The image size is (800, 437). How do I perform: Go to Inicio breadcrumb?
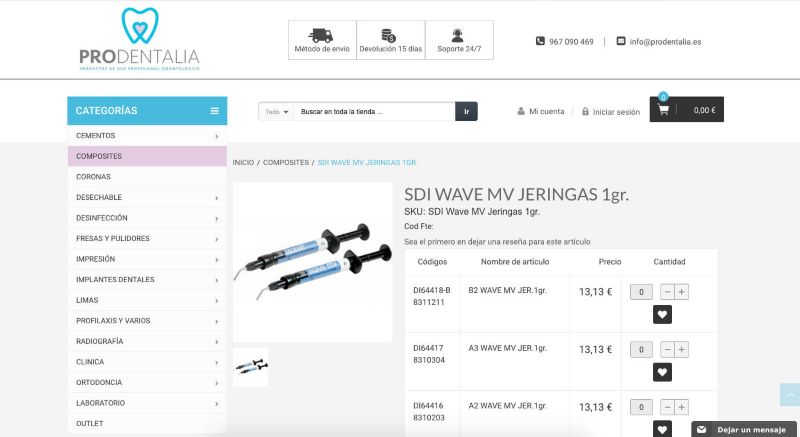click(x=243, y=162)
